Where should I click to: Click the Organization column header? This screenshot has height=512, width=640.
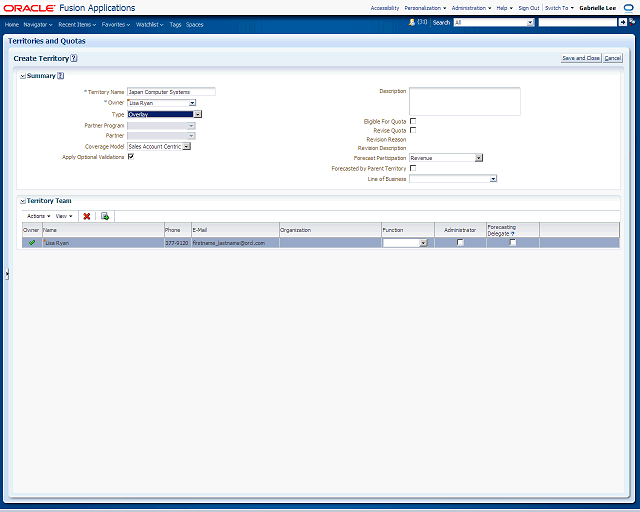tap(330, 230)
